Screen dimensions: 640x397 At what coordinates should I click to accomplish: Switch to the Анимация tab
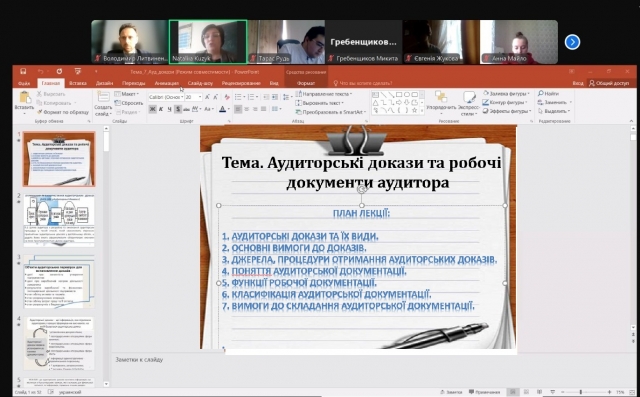coord(167,83)
